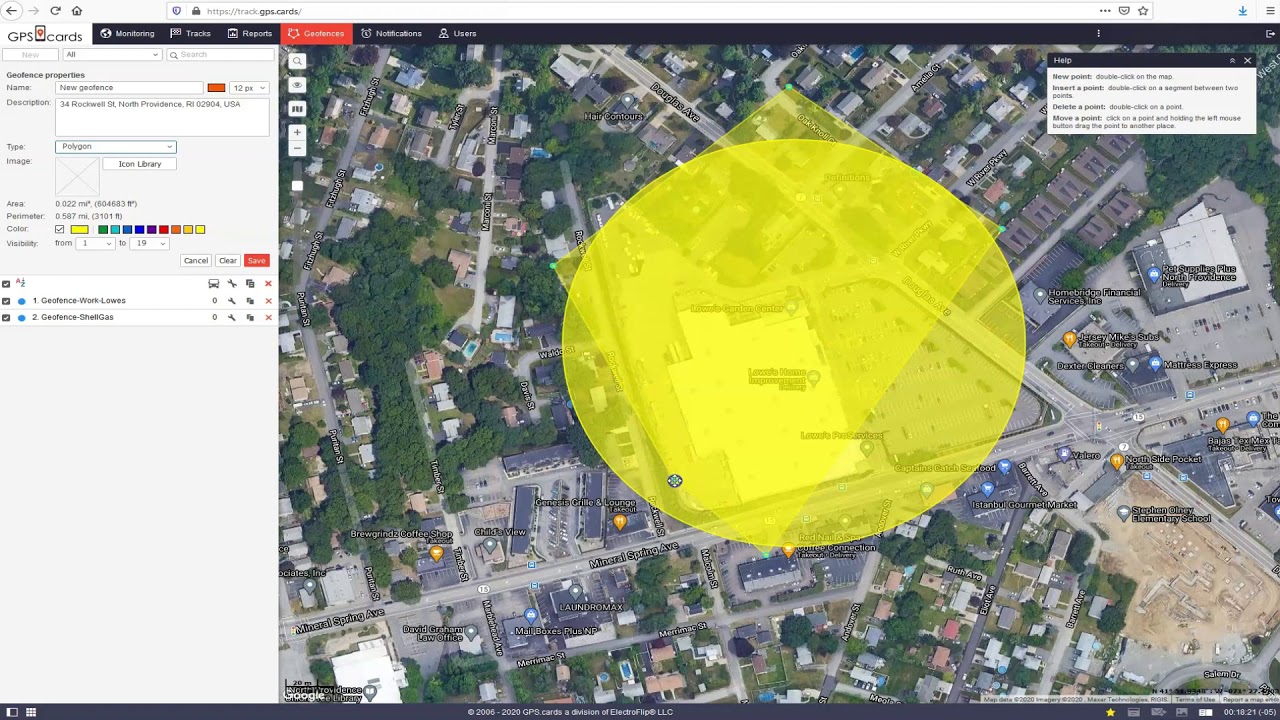Click the Description text area

162,117
